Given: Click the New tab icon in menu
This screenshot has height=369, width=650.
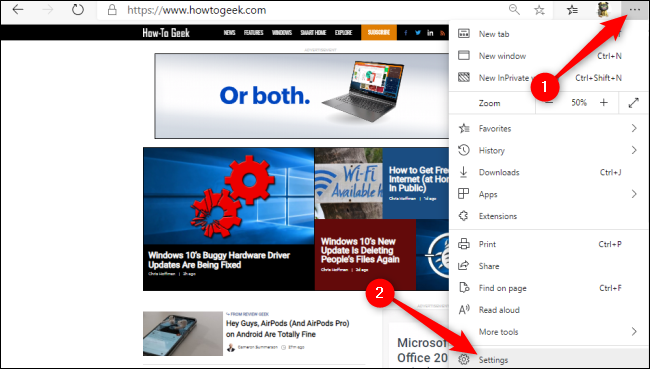Looking at the screenshot, I should click(x=464, y=34).
